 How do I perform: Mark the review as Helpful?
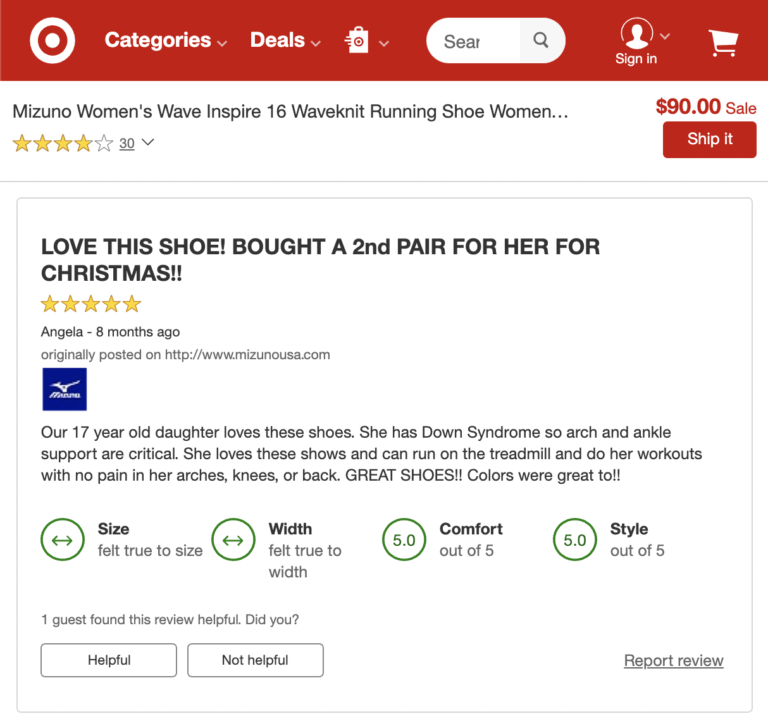coord(109,660)
